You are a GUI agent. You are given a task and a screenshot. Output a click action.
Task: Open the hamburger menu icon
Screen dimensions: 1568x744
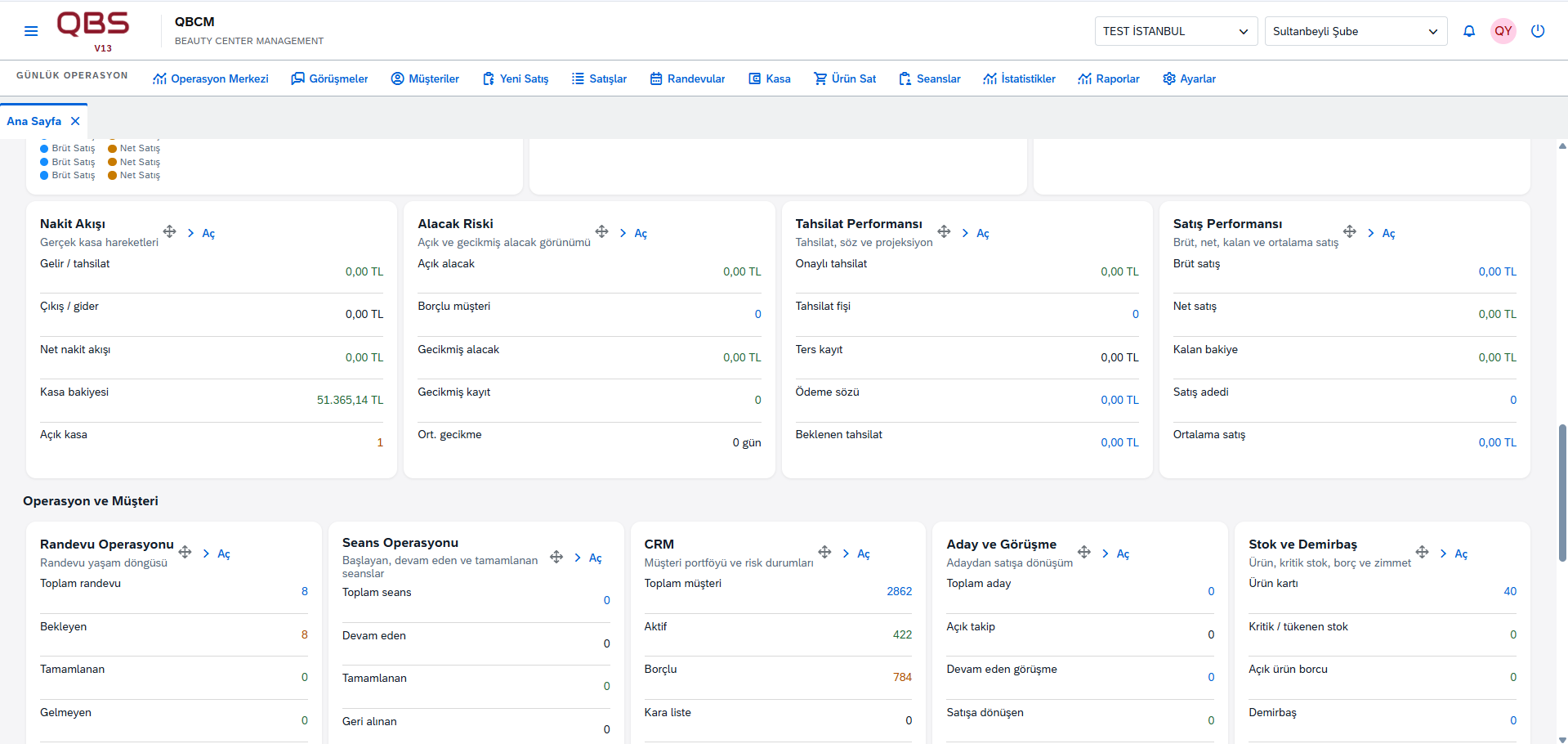31,31
